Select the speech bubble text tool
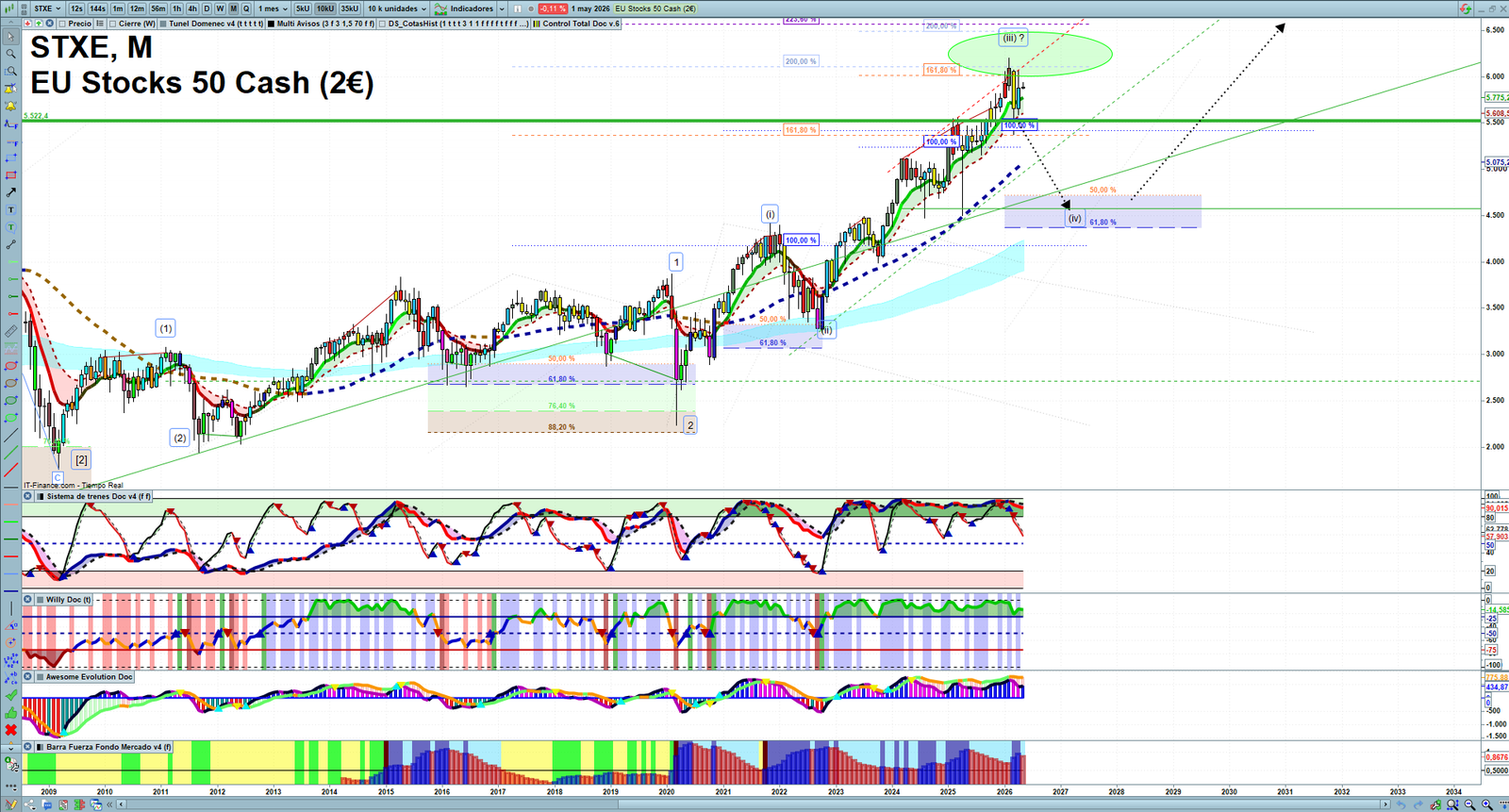 point(10,227)
